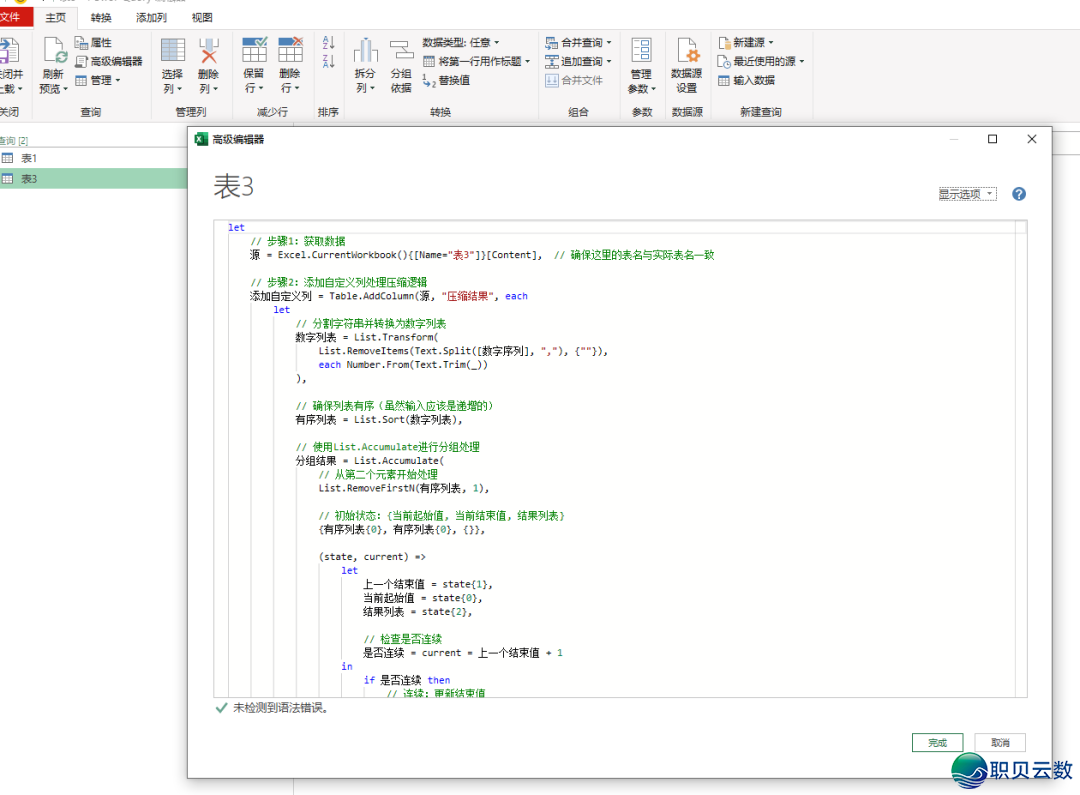Viewport: 1080px width, 795px height.
Task: Click the line 分组结果 = List.Accumulate(
Action: 370,461
